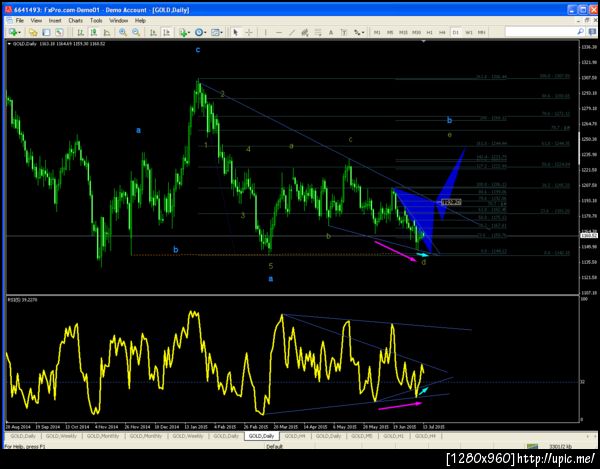This screenshot has width=600, height=469.
Task: Switch timeframe to H4
Action: pyautogui.click(x=442, y=33)
